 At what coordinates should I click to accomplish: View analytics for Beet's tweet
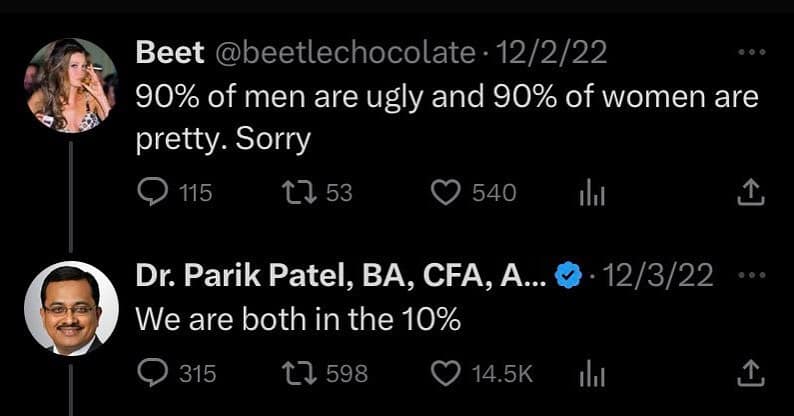coord(593,193)
